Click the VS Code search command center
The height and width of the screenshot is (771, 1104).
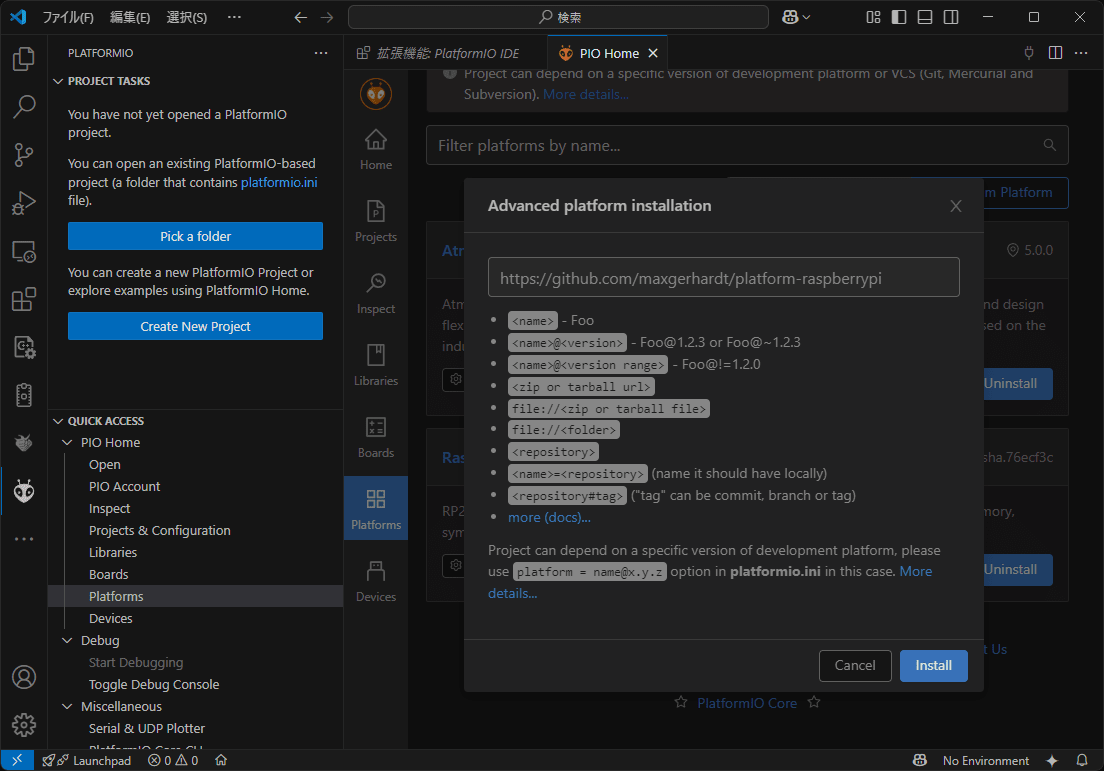click(x=558, y=17)
